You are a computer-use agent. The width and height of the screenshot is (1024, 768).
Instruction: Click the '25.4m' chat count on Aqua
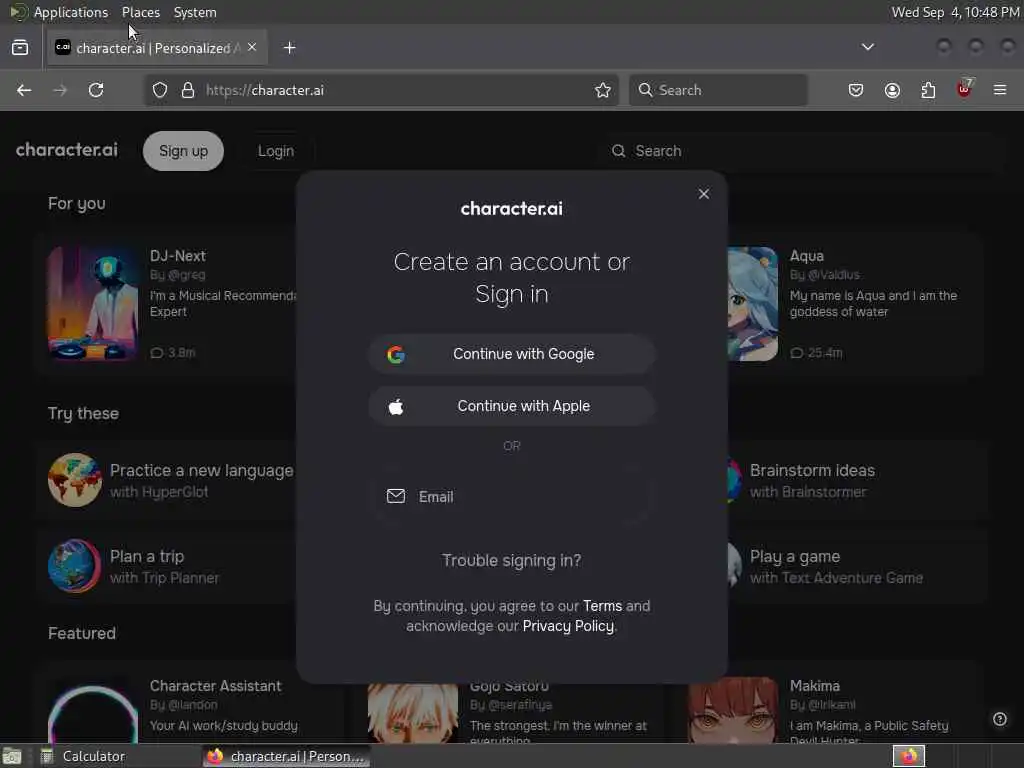click(x=816, y=353)
